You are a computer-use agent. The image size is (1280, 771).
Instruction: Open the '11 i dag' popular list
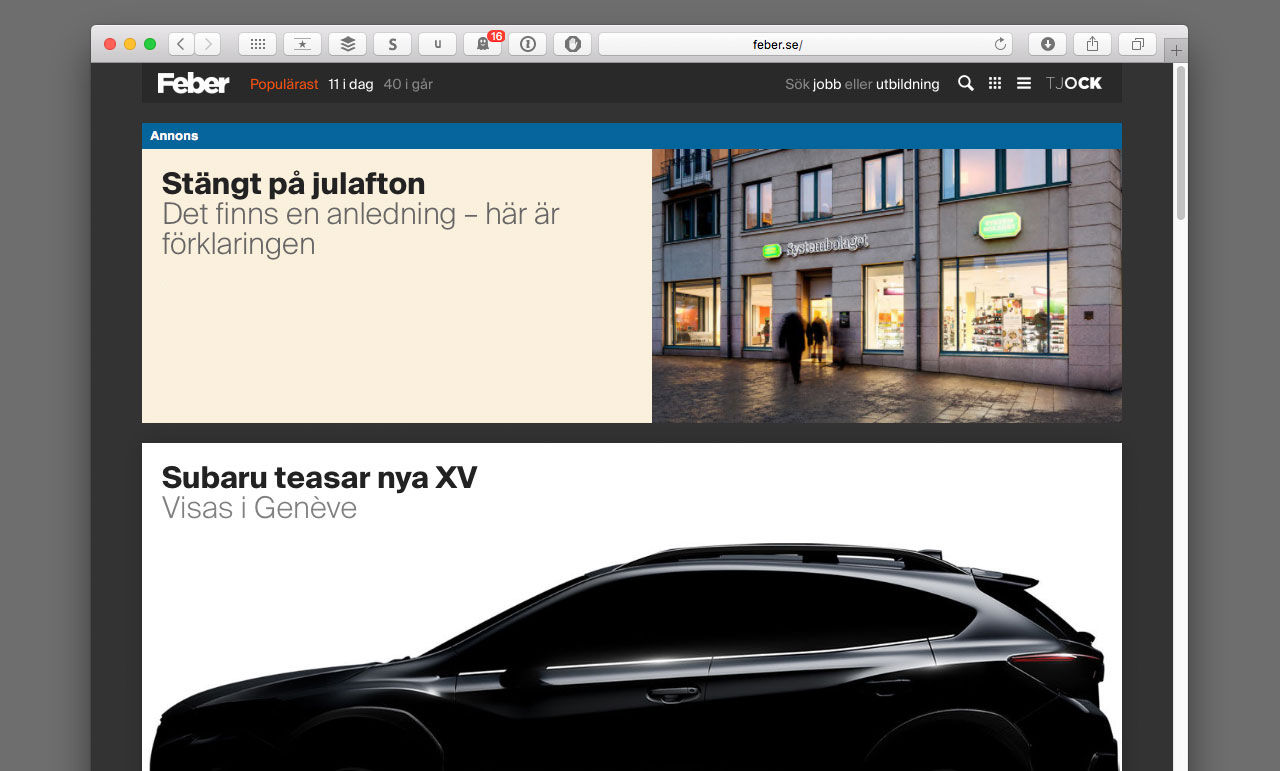(x=351, y=84)
